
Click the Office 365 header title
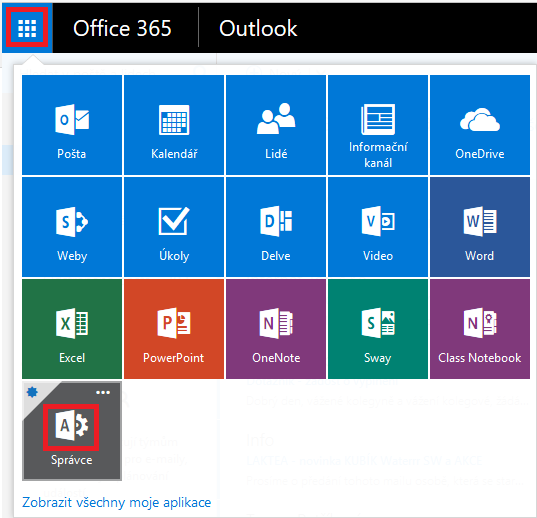tap(122, 28)
